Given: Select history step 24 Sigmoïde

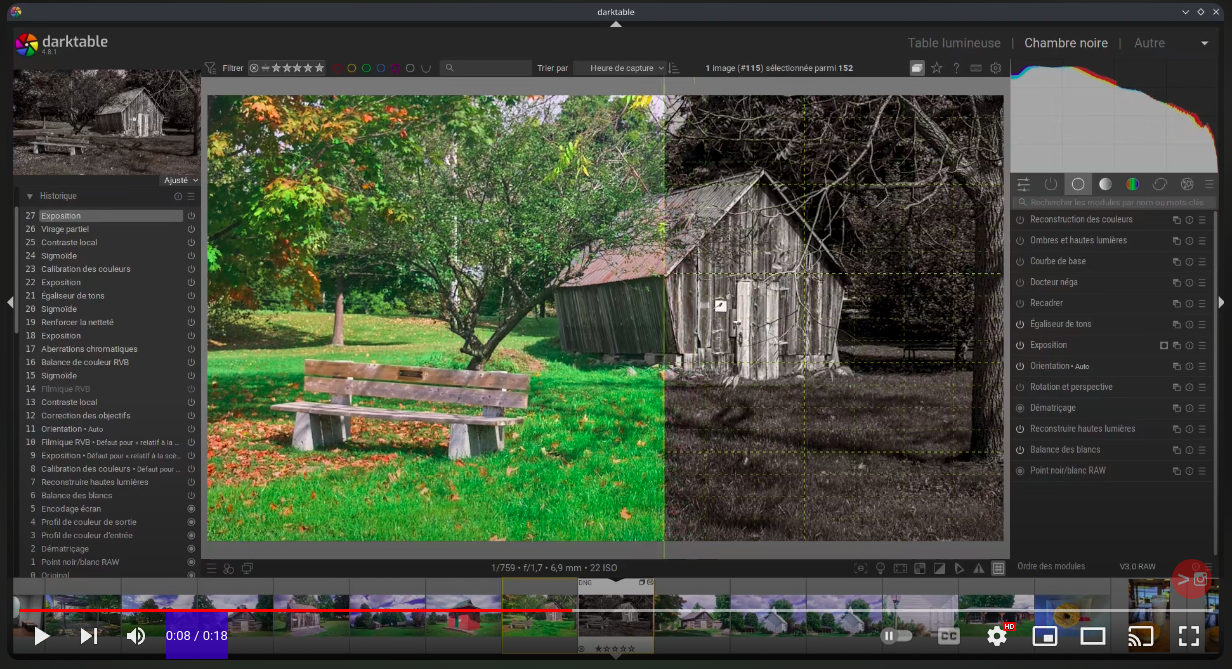Looking at the screenshot, I should [60, 256].
